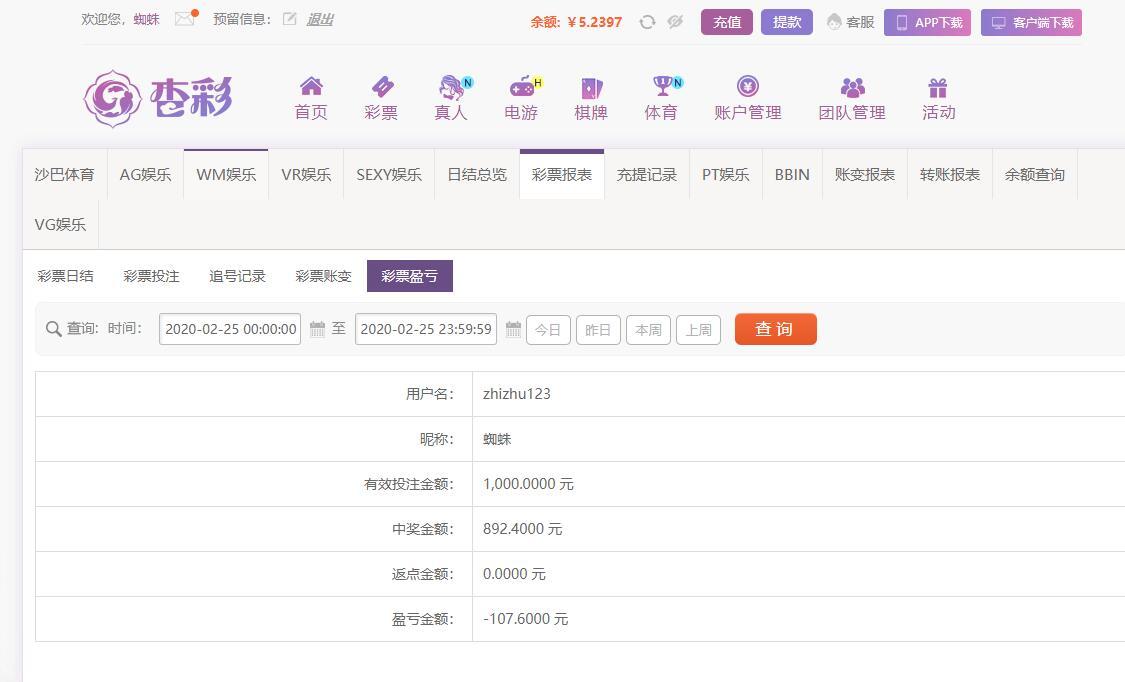Open the 棋牌 cards icon
The width and height of the screenshot is (1125, 682).
pyautogui.click(x=591, y=87)
